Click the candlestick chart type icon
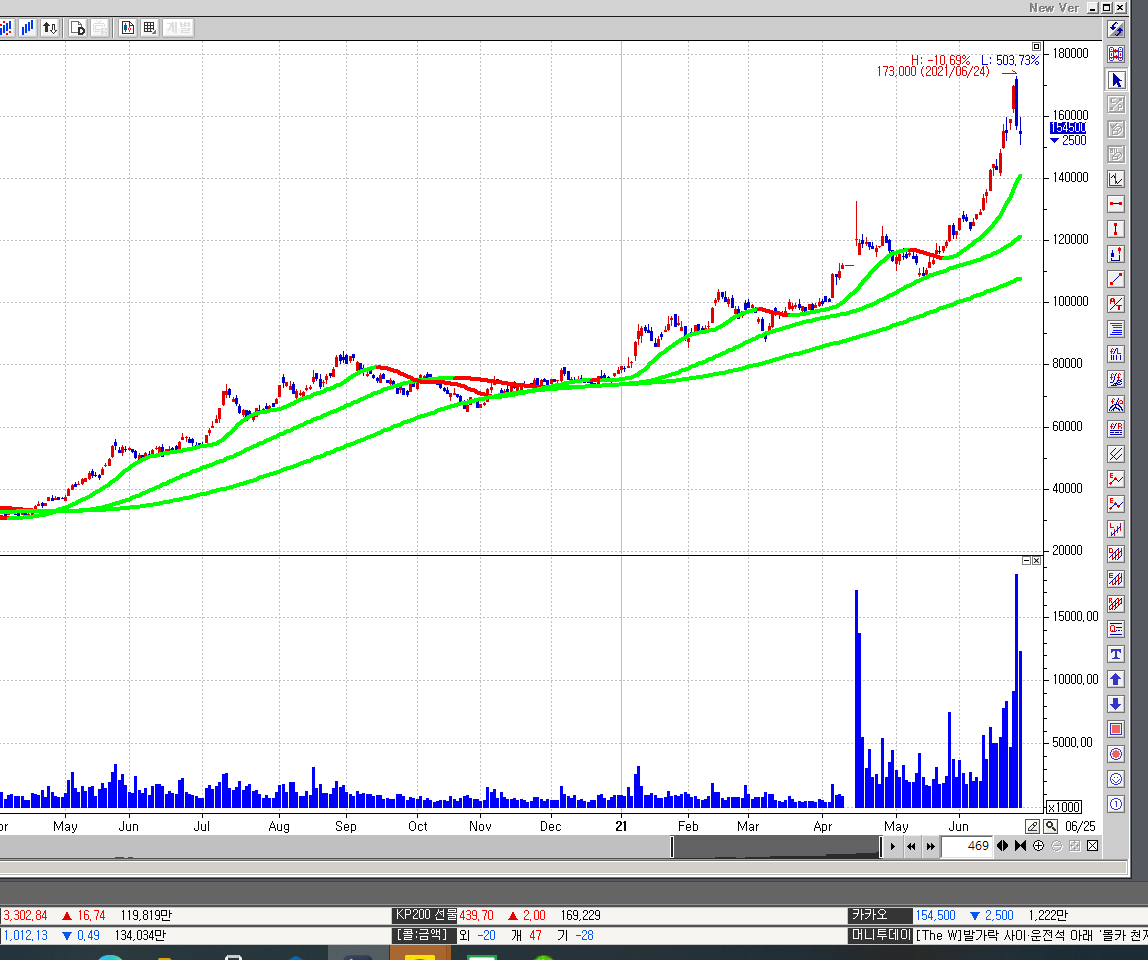This screenshot has width=1148, height=960. tap(127, 28)
